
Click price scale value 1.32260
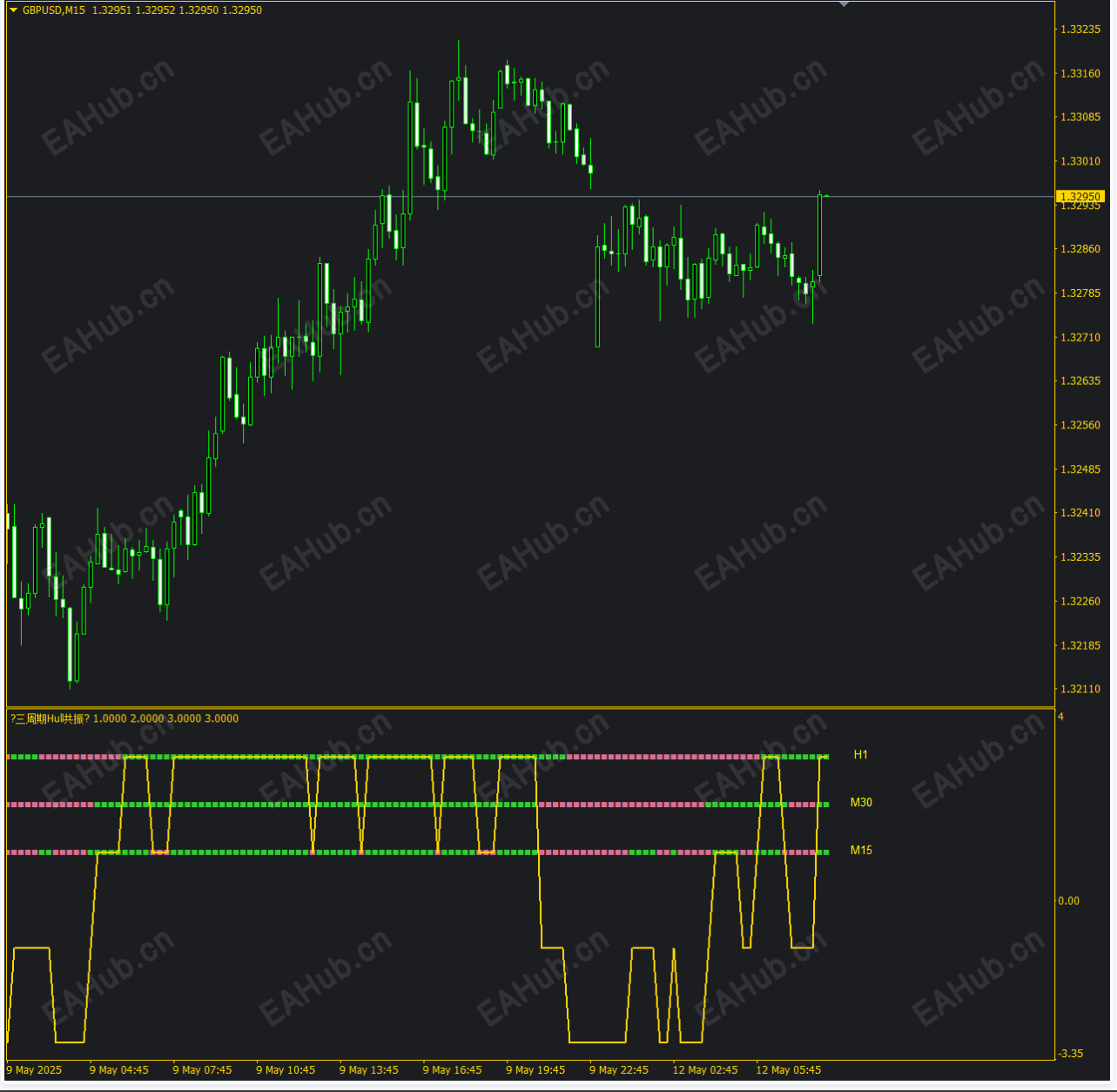click(1080, 601)
